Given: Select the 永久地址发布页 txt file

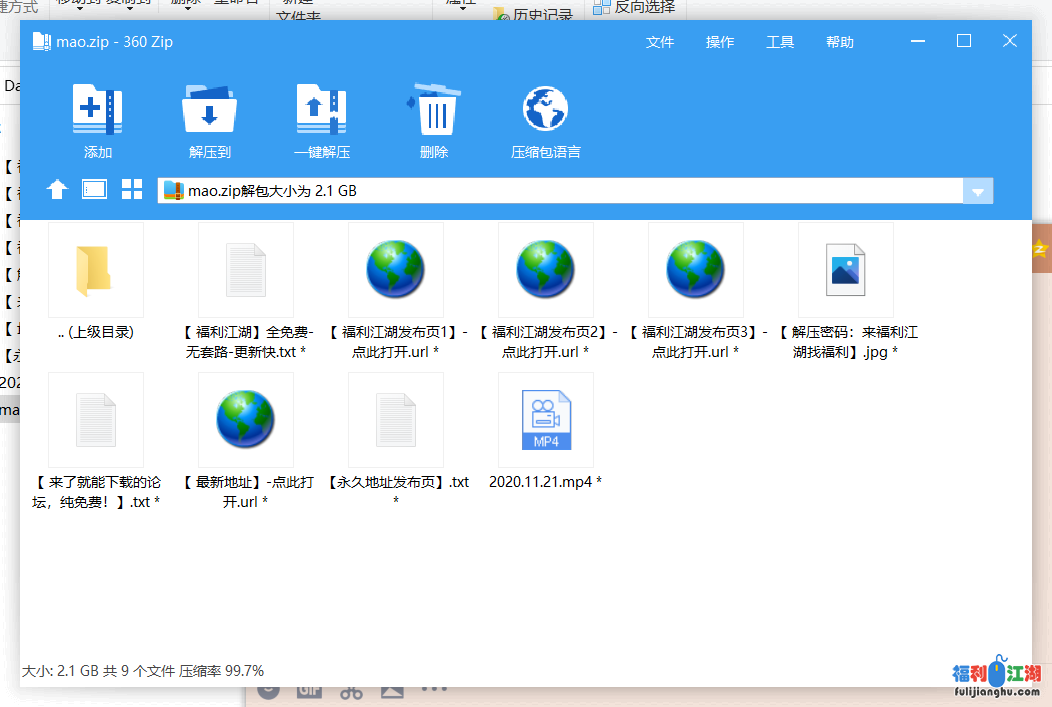Looking at the screenshot, I should [x=395, y=420].
